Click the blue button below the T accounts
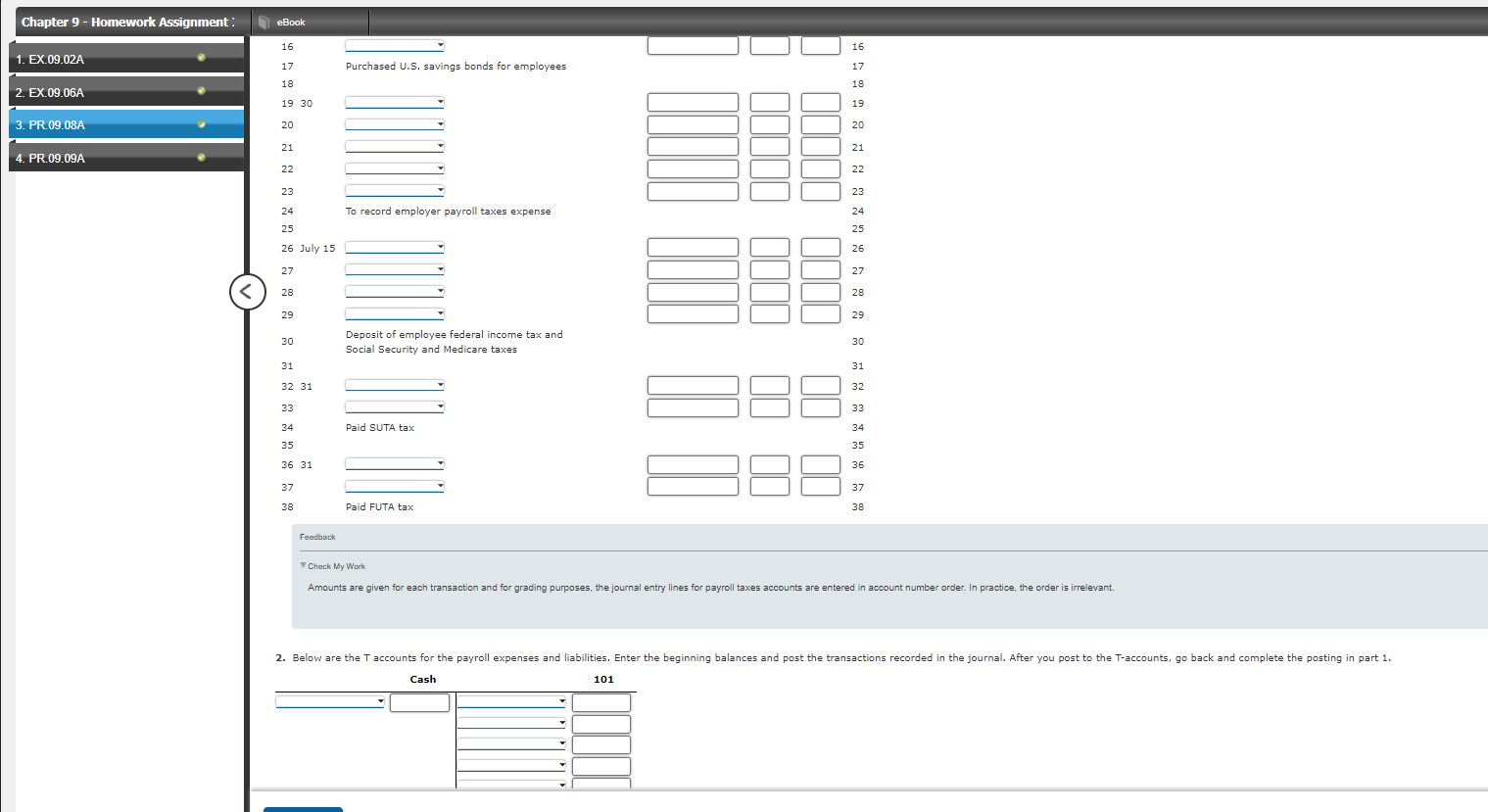The height and width of the screenshot is (812, 1488). coord(303,810)
